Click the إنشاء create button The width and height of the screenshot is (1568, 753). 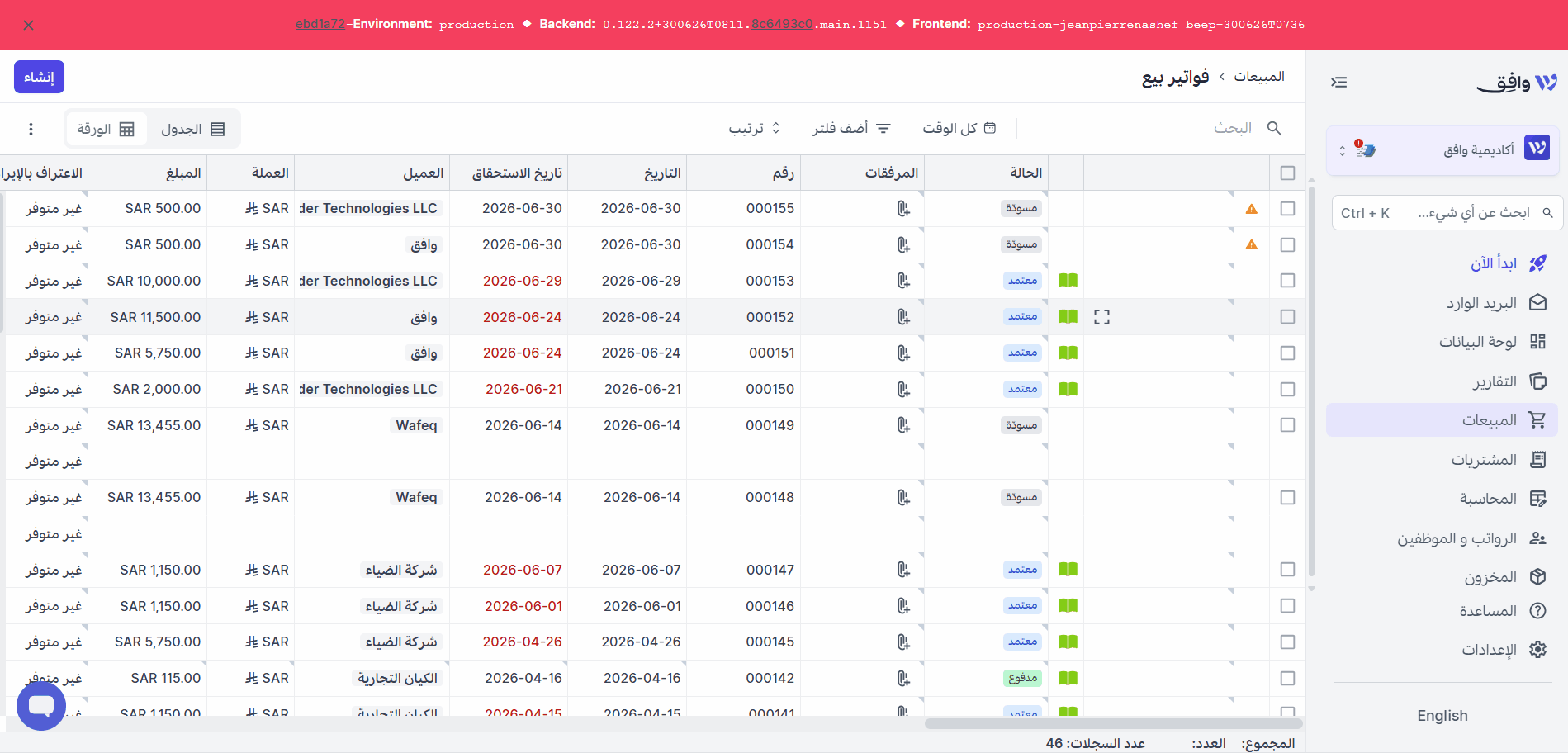[39, 77]
